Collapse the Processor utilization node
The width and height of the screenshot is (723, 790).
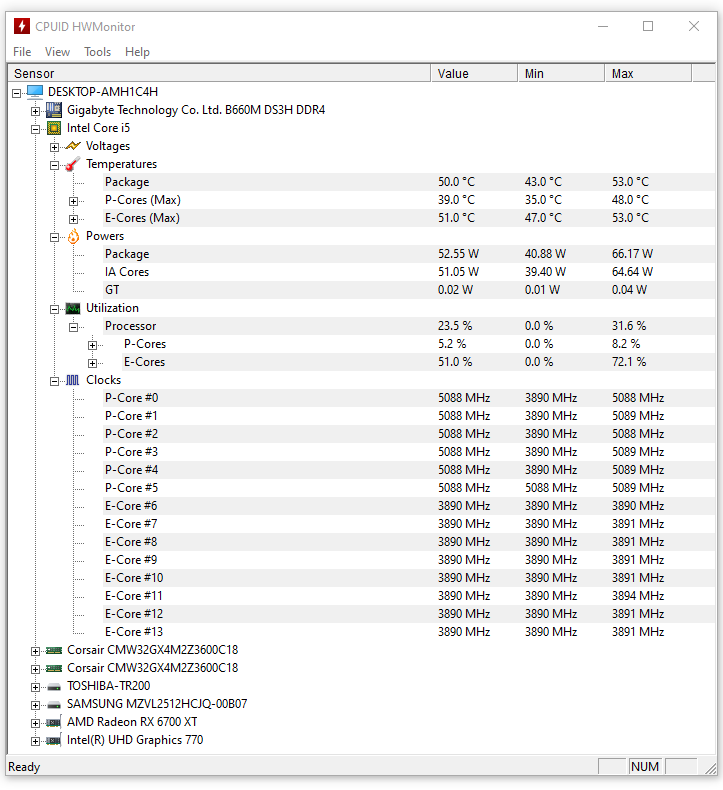point(74,326)
